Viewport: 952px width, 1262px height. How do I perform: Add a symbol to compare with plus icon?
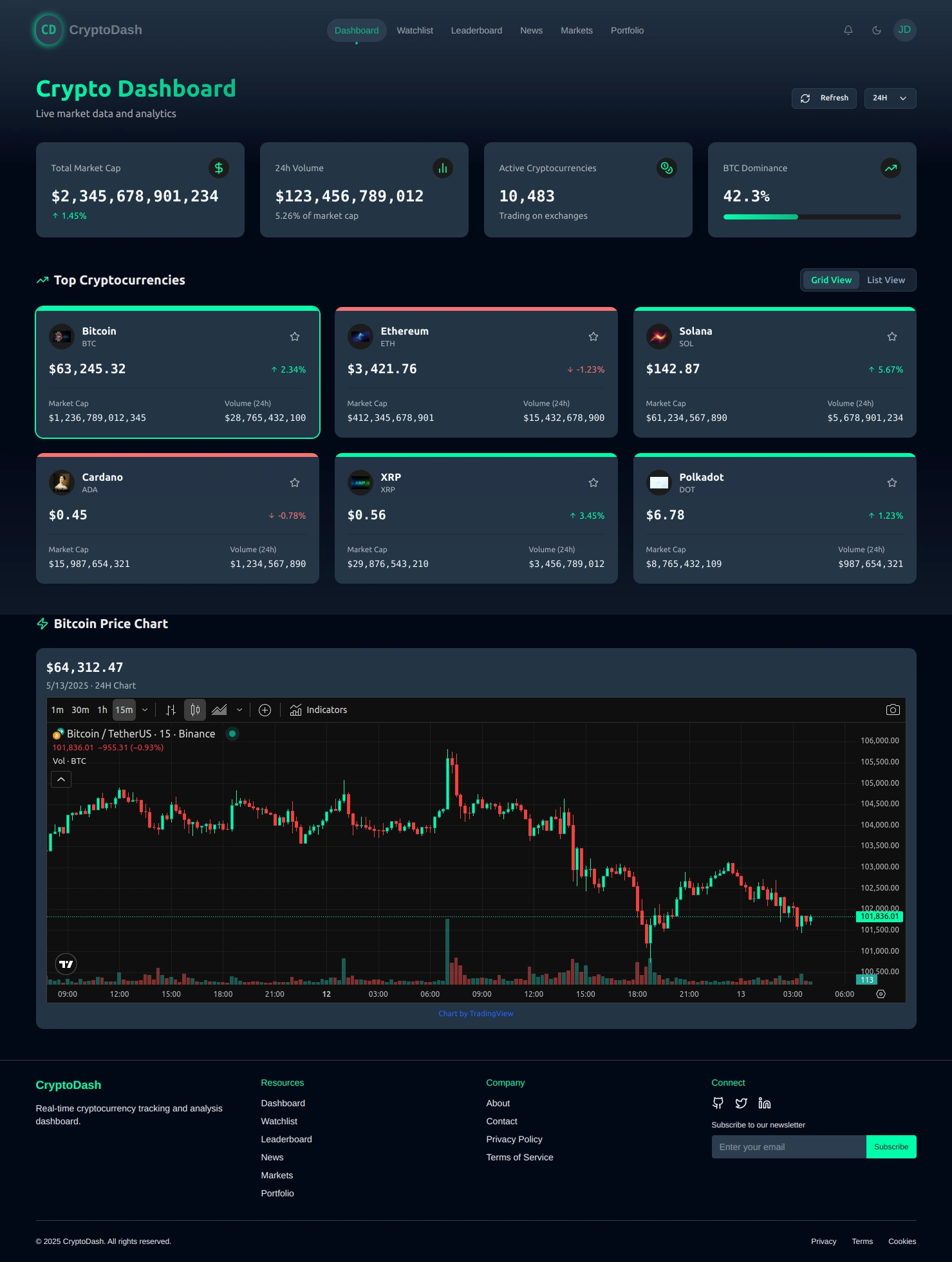(265, 710)
